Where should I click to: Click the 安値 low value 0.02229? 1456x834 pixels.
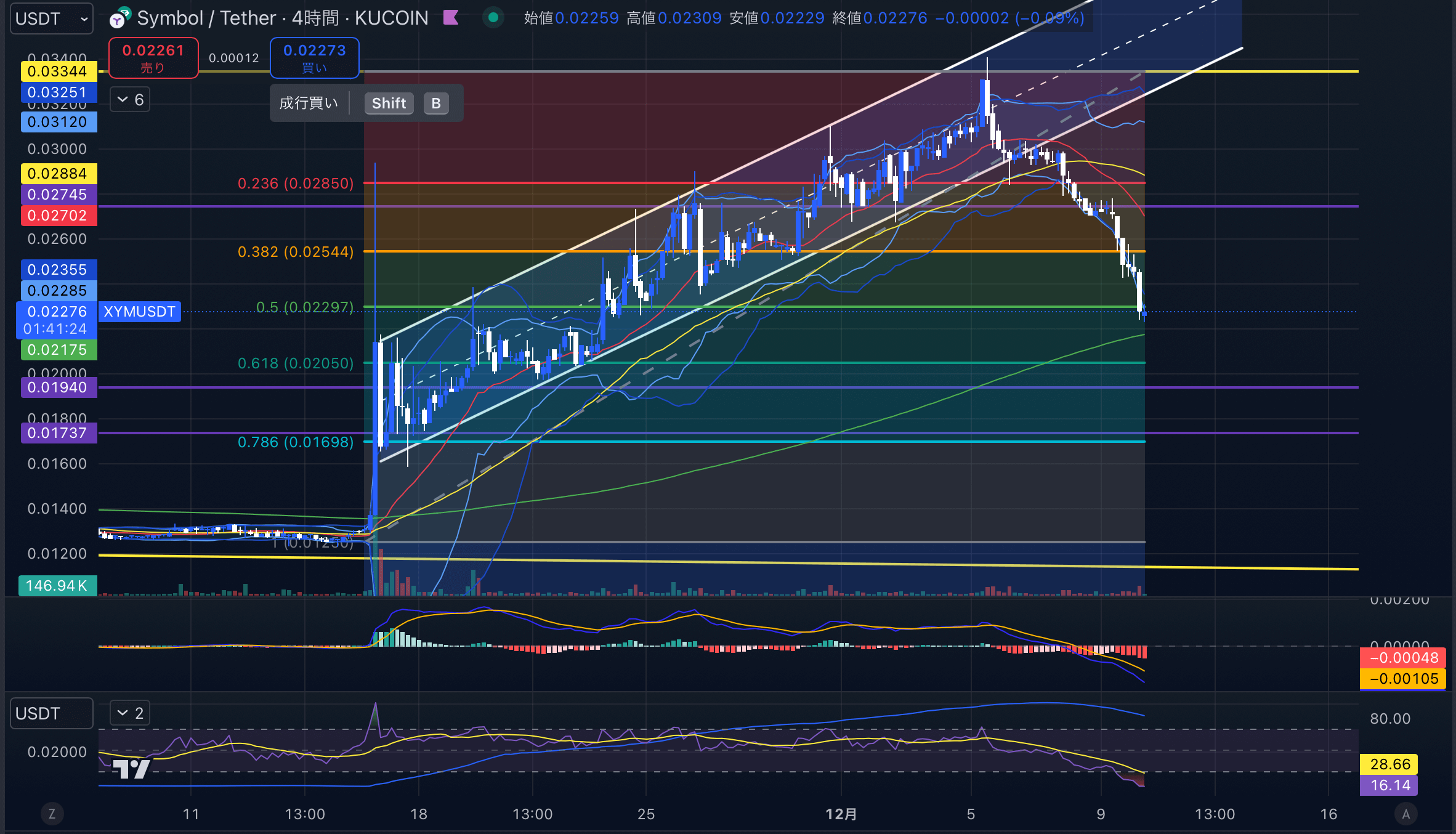pos(793,18)
